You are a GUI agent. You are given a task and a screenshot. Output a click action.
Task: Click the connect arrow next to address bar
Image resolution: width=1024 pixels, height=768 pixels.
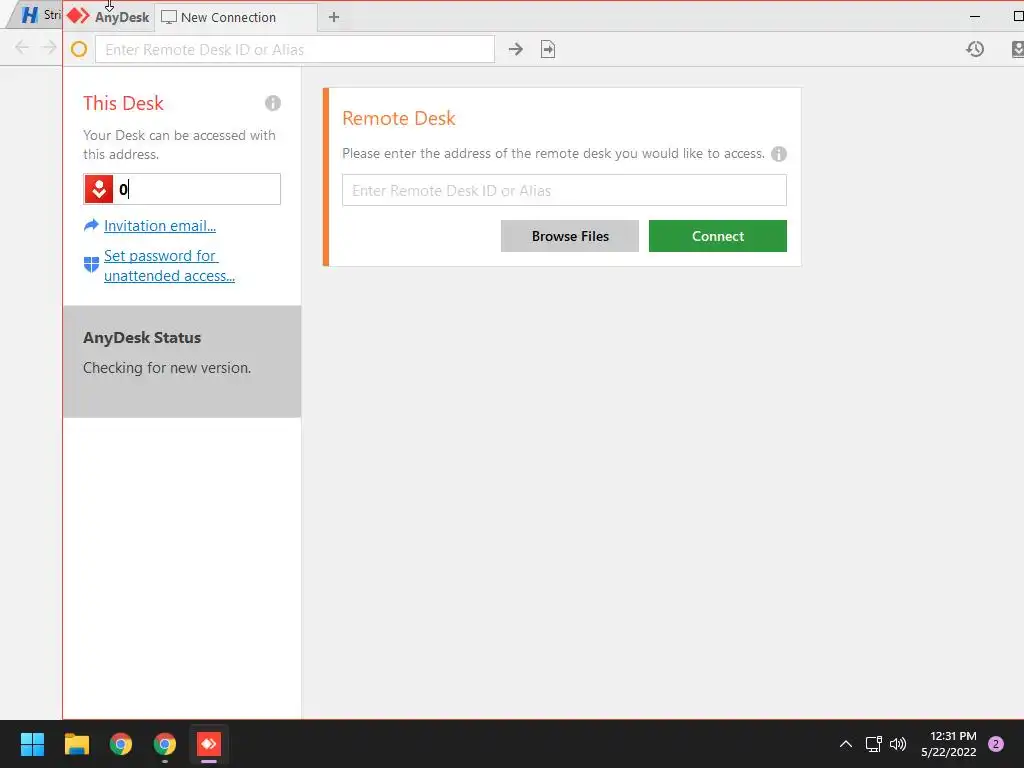516,49
